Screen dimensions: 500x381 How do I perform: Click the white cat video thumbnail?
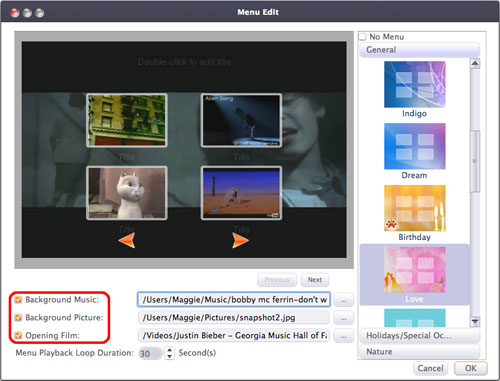click(127, 193)
